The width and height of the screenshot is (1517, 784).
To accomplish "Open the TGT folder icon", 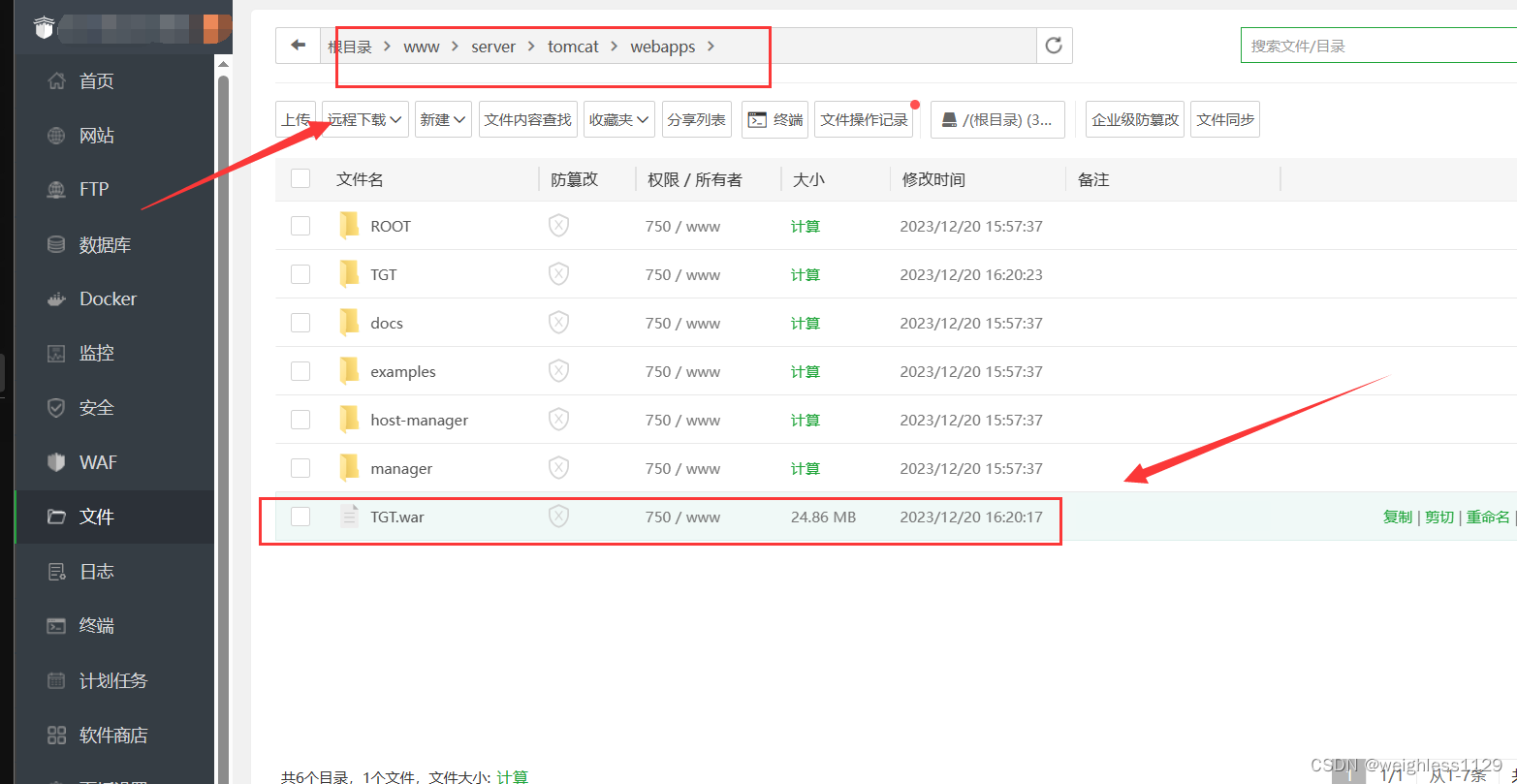I will click(x=350, y=274).
